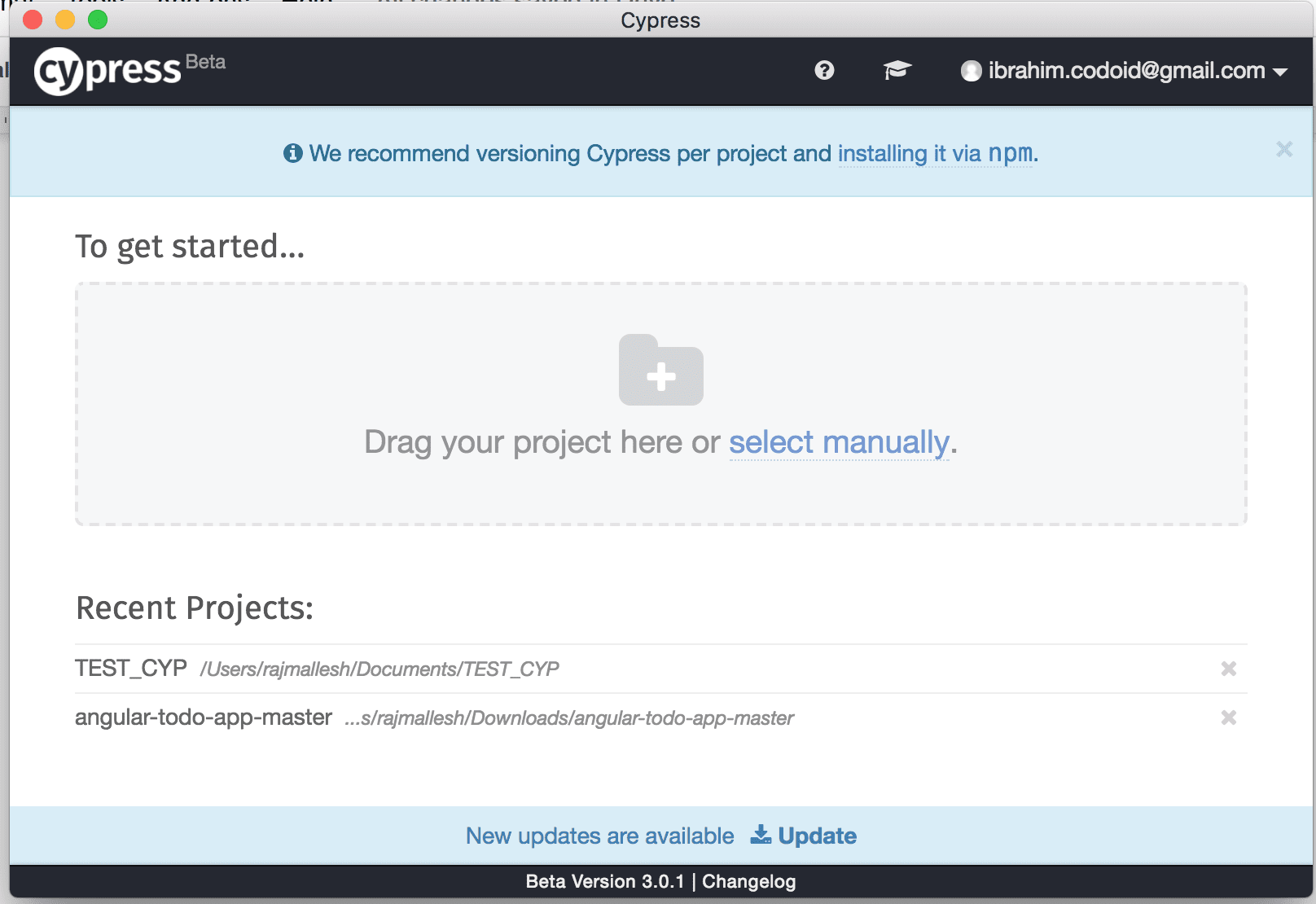The width and height of the screenshot is (1316, 904).
Task: Open the TEST_CYP project
Action: [130, 668]
